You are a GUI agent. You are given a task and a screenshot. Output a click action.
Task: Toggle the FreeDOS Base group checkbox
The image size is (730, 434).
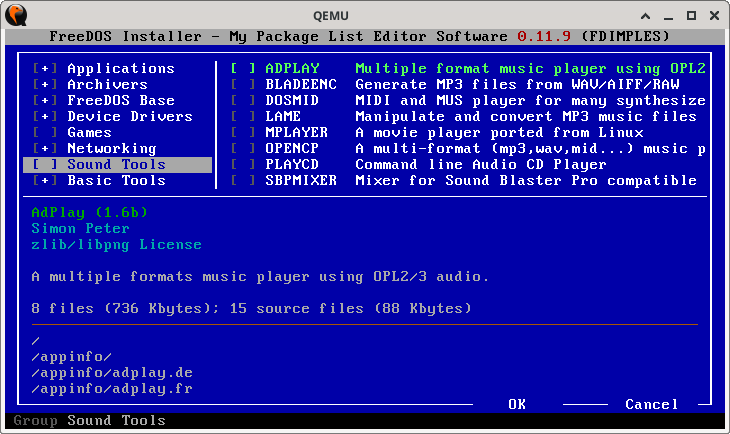pos(45,100)
